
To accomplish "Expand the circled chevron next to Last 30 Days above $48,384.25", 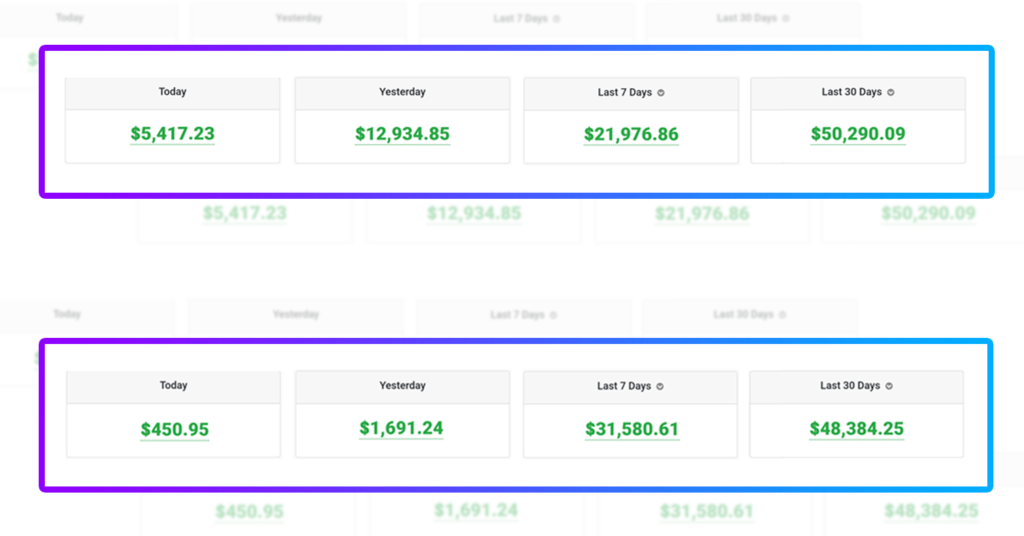I will click(889, 386).
